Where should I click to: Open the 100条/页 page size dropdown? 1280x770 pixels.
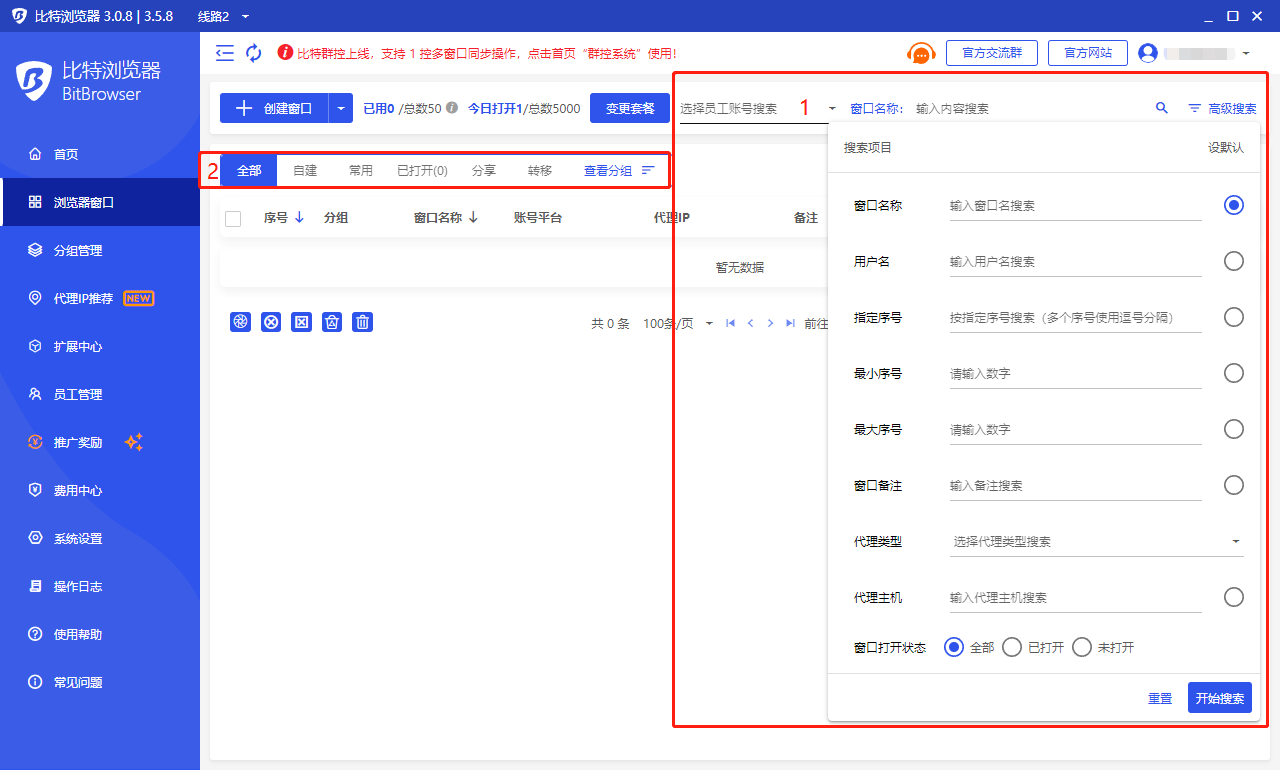click(x=678, y=323)
